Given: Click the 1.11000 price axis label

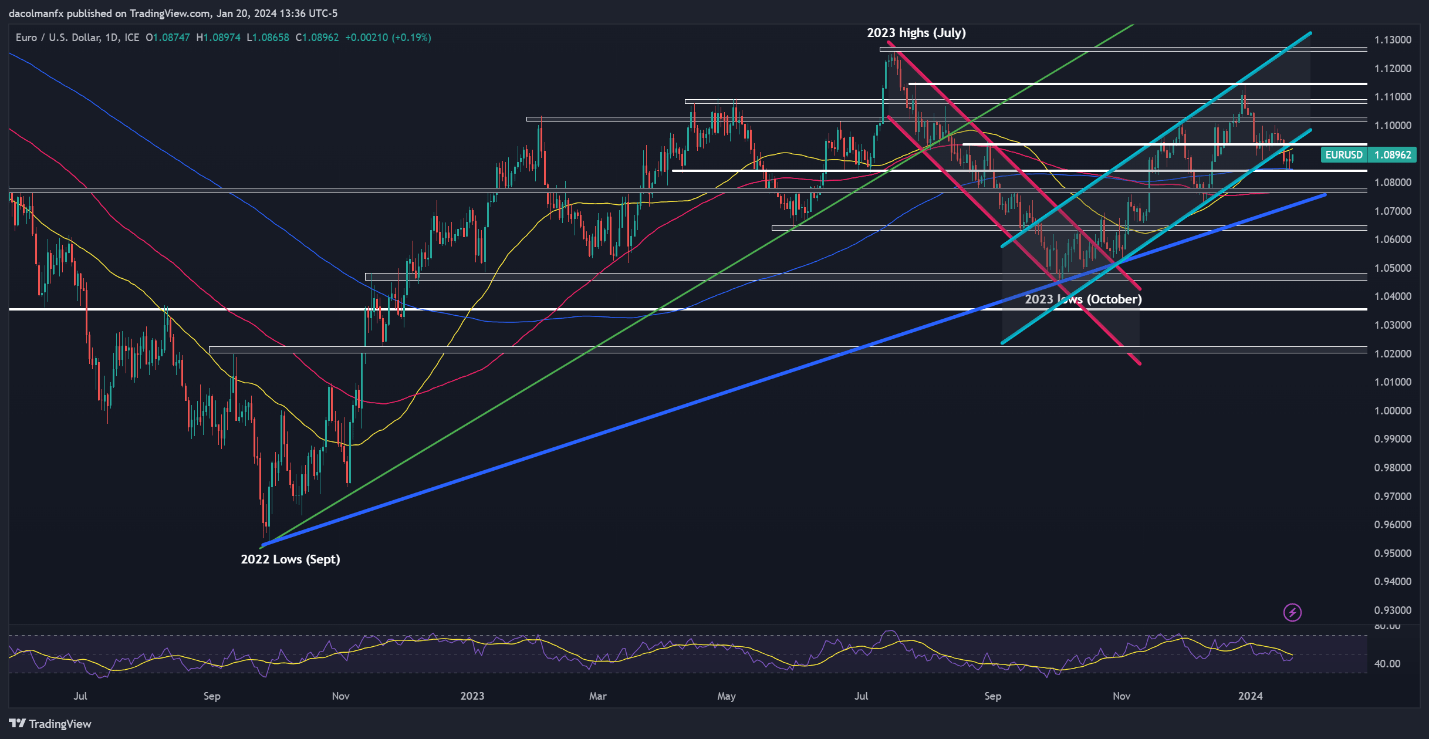Looking at the screenshot, I should pyautogui.click(x=1391, y=97).
